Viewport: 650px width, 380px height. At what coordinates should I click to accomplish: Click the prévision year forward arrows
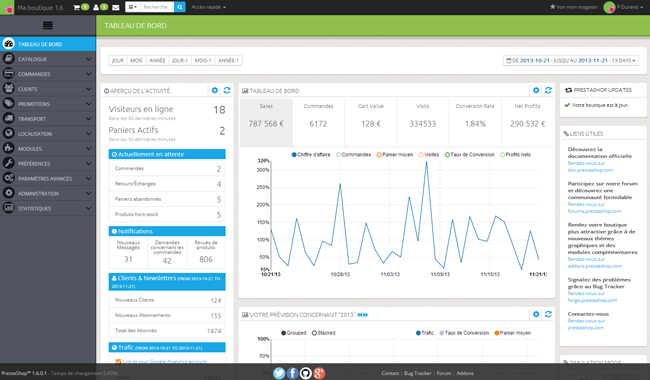[x=365, y=315]
